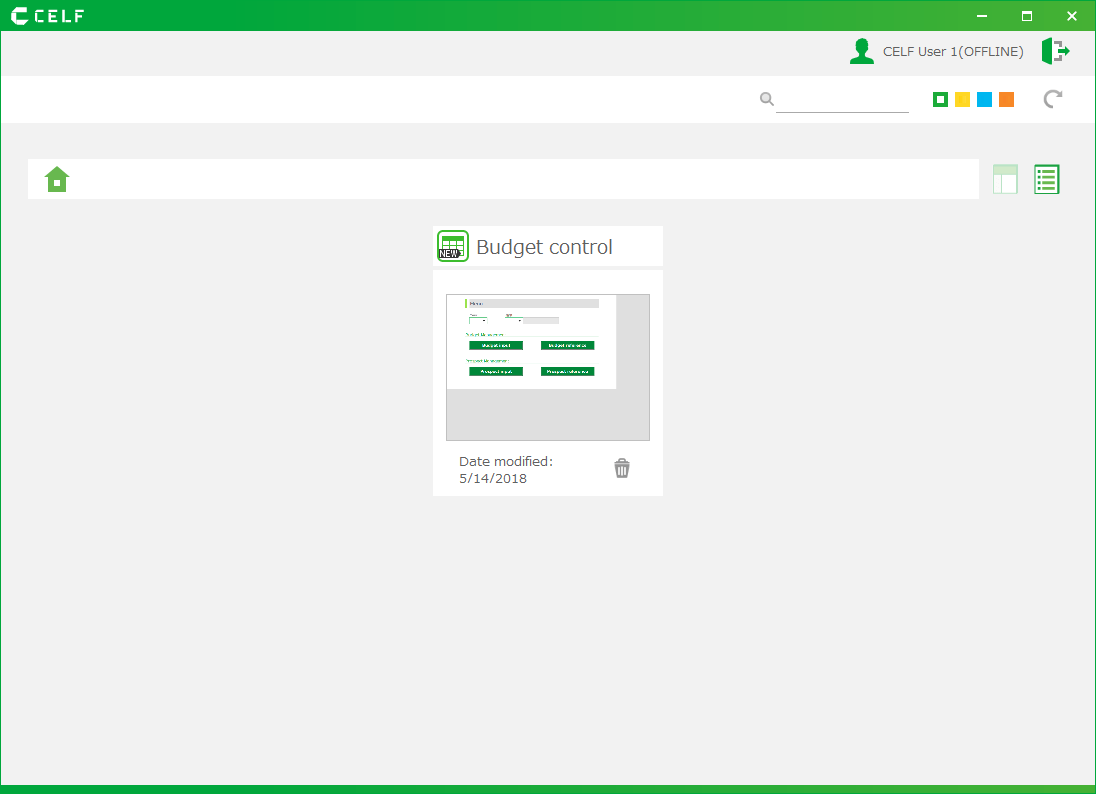
Task: Click the green user profile icon
Action: 861,51
